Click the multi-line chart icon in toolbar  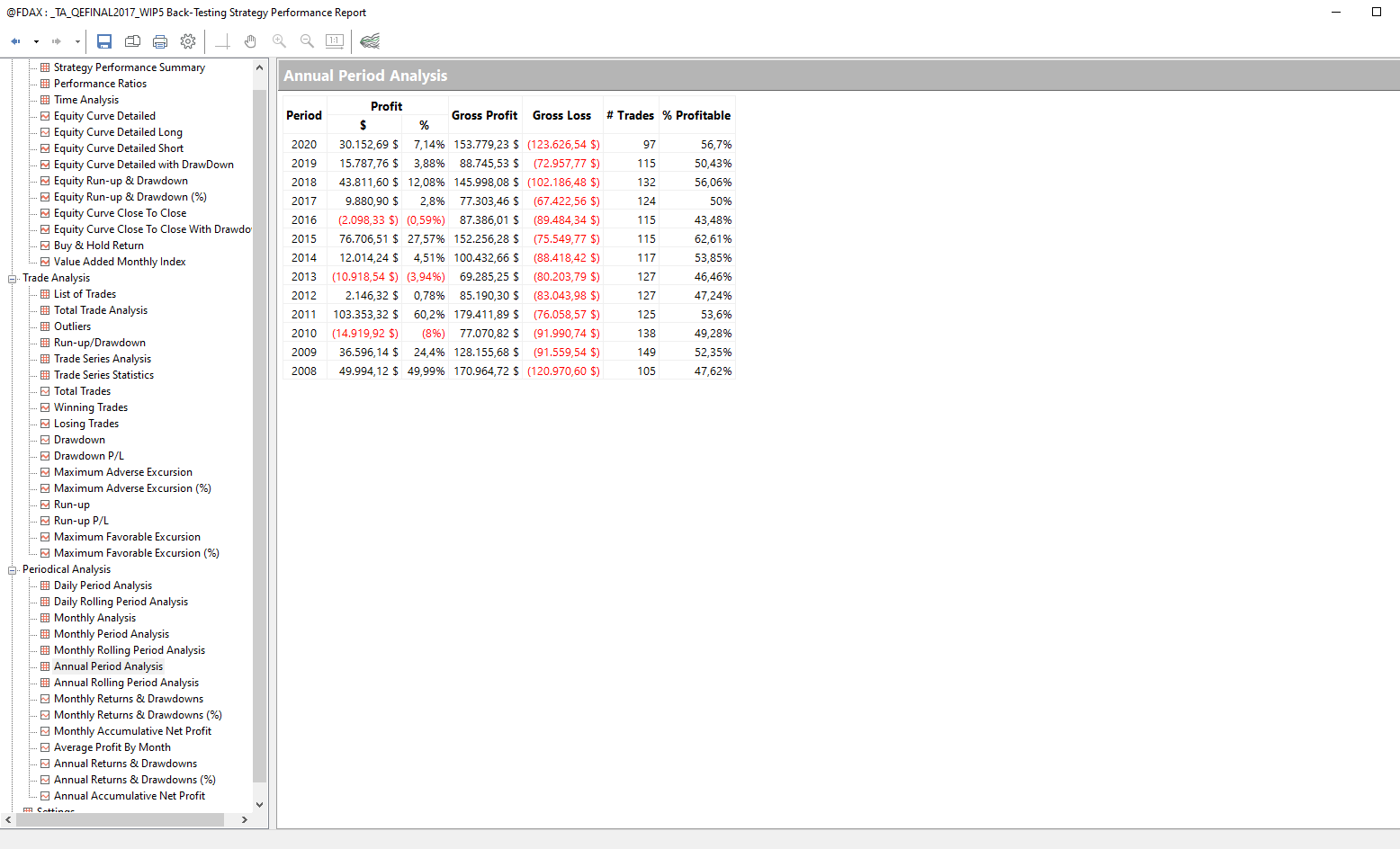(370, 41)
